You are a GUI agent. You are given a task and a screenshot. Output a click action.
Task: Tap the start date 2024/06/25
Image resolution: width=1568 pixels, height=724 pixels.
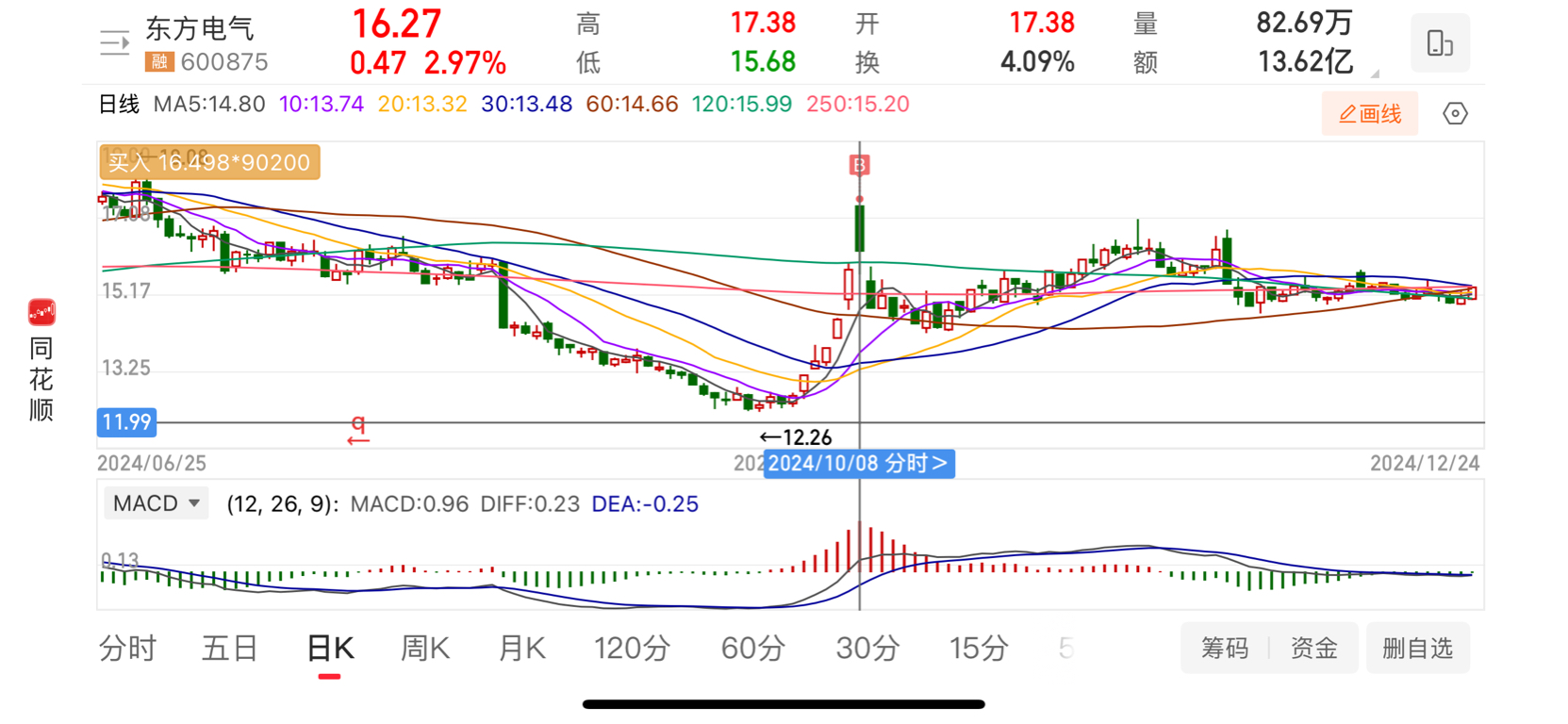[152, 464]
